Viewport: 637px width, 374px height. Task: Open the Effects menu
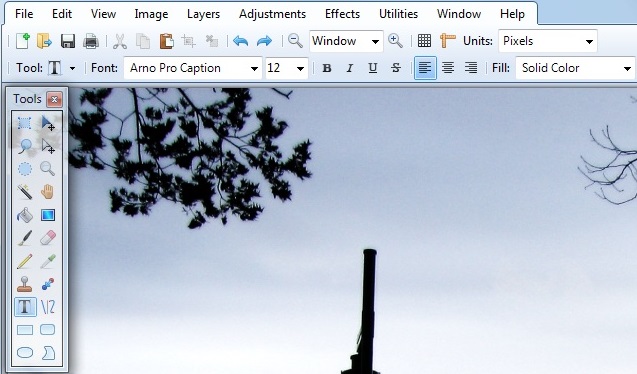[x=342, y=14]
